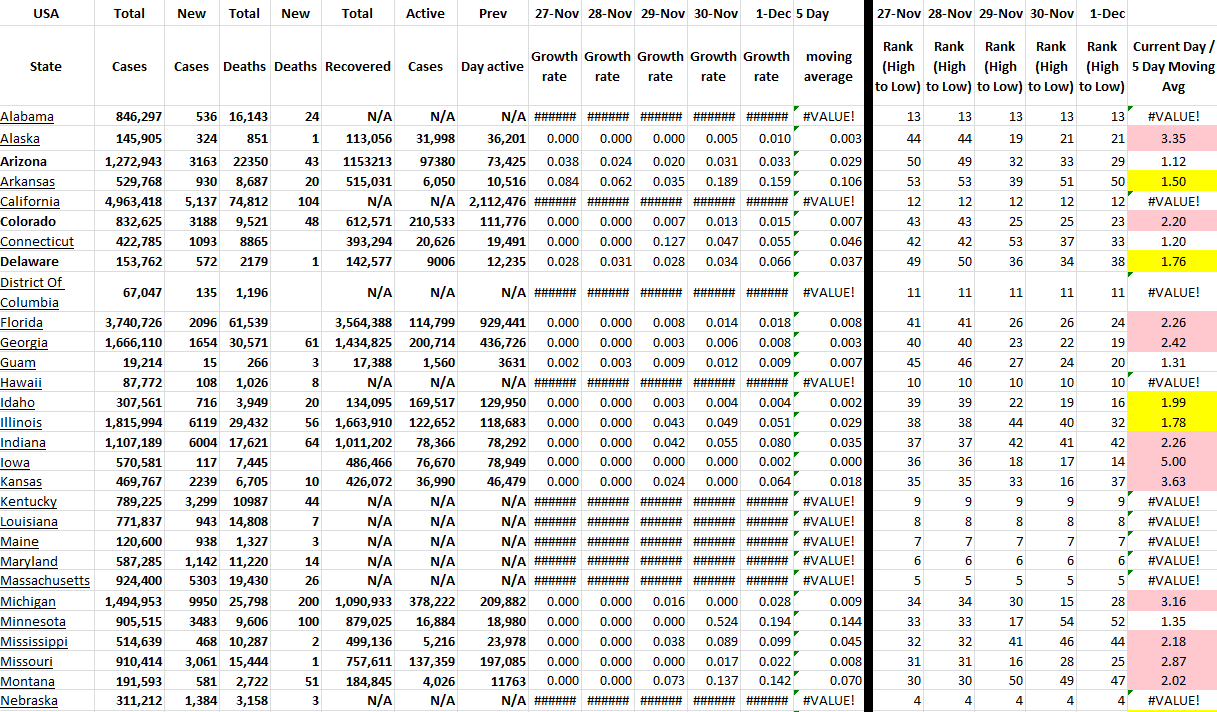Open the Florida hyperlink
Viewport: 1217px width, 712px height.
21,323
